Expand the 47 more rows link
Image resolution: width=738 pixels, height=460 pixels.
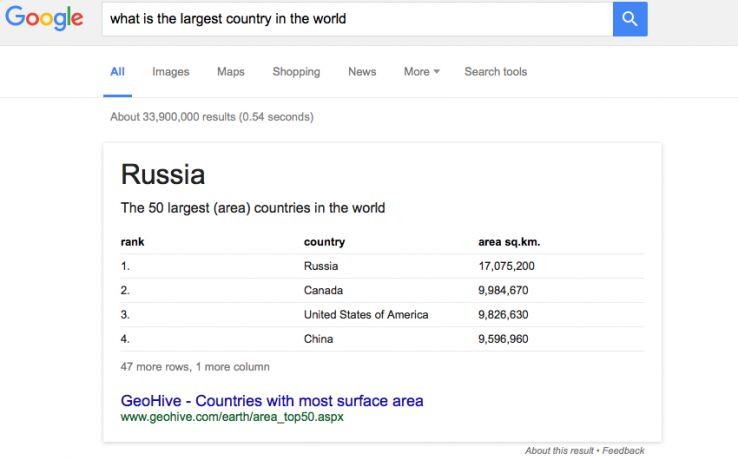tap(195, 367)
